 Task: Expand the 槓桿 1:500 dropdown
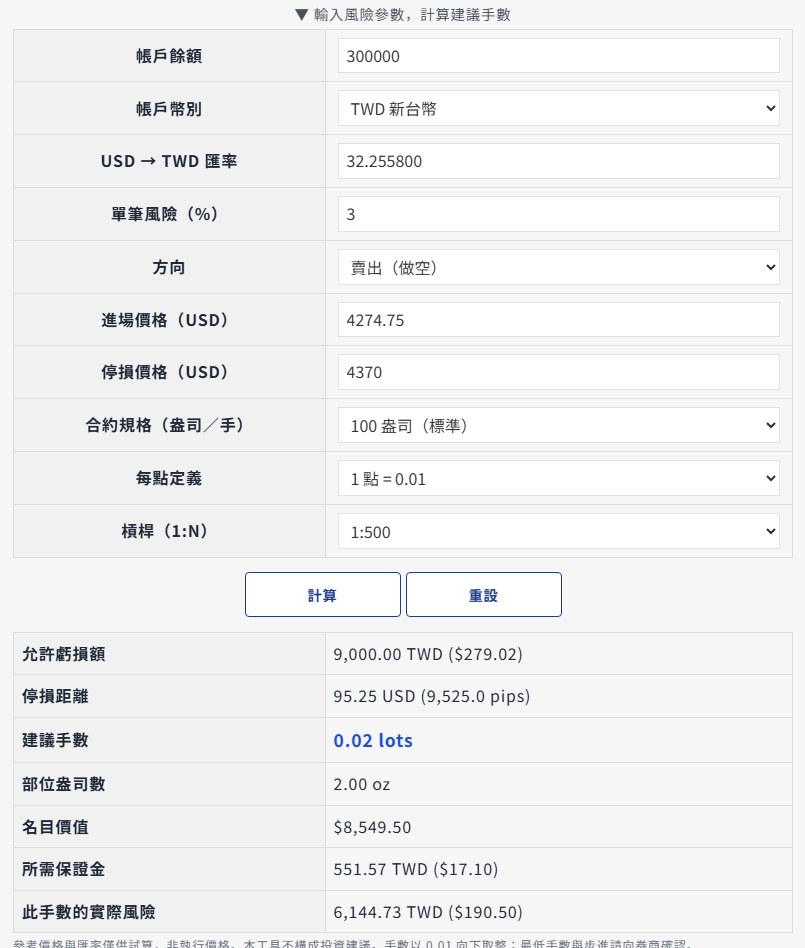(558, 531)
